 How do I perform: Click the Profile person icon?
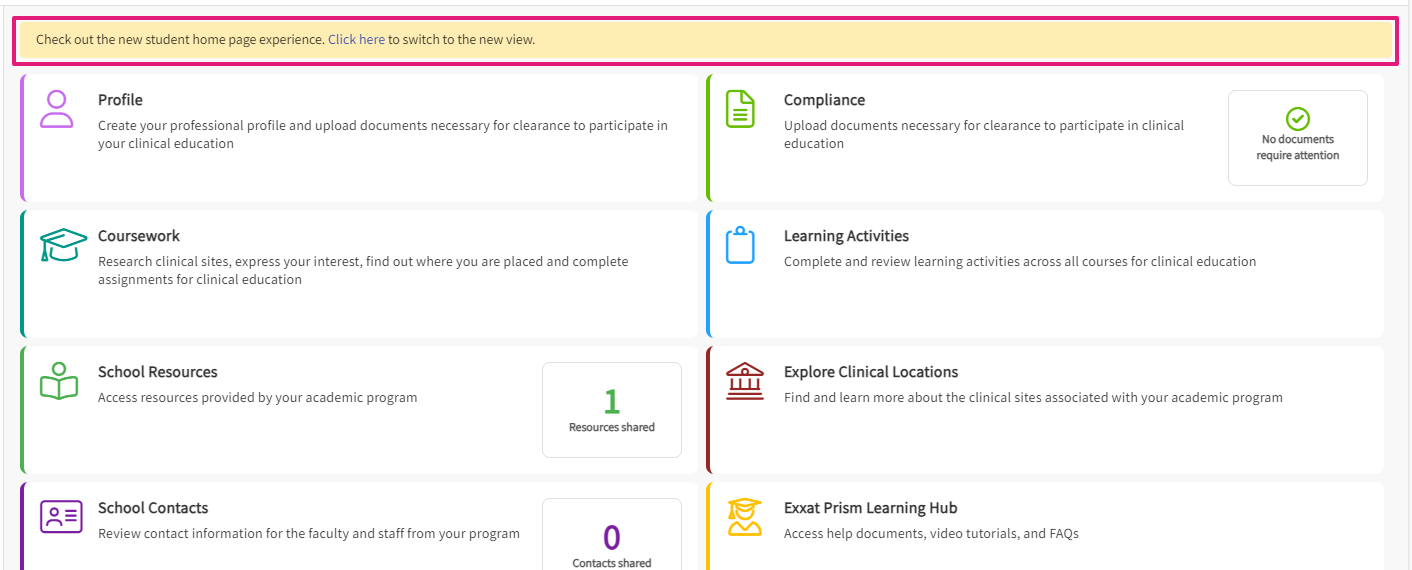(x=57, y=109)
